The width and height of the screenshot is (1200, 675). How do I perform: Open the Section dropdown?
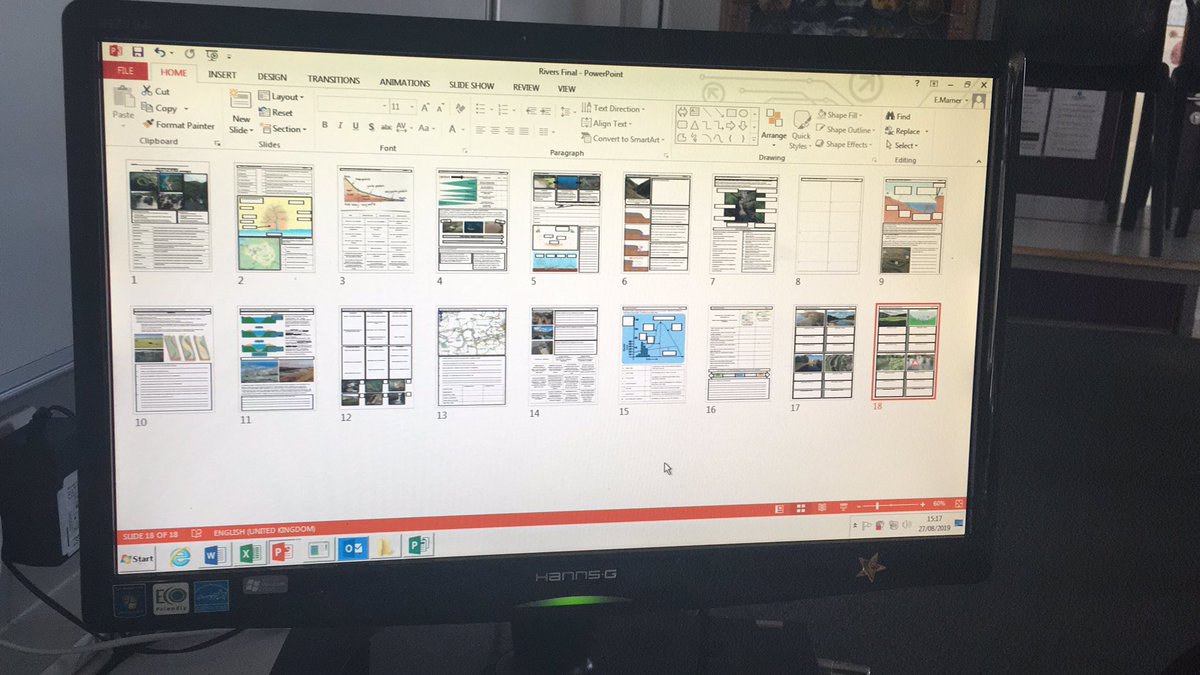pyautogui.click(x=282, y=129)
